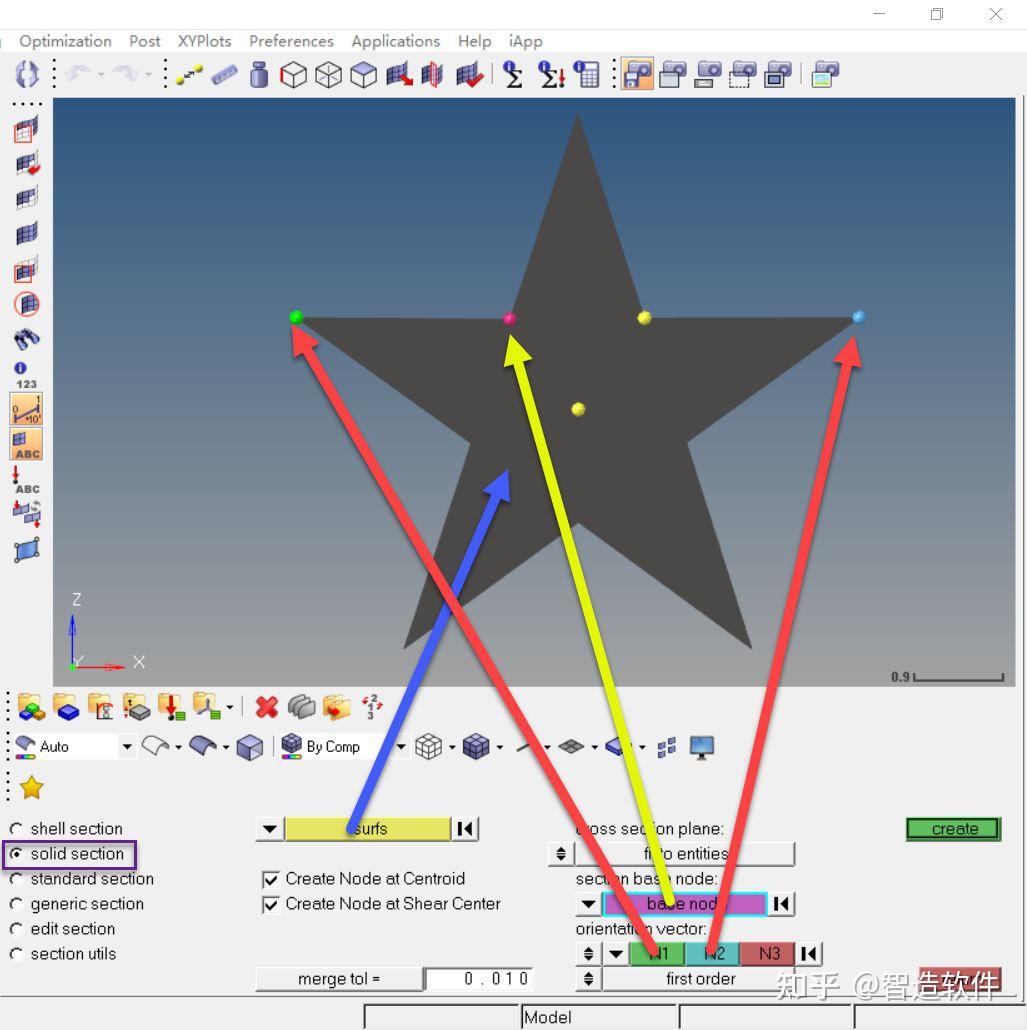Click the yellow star favorites icon

click(32, 787)
